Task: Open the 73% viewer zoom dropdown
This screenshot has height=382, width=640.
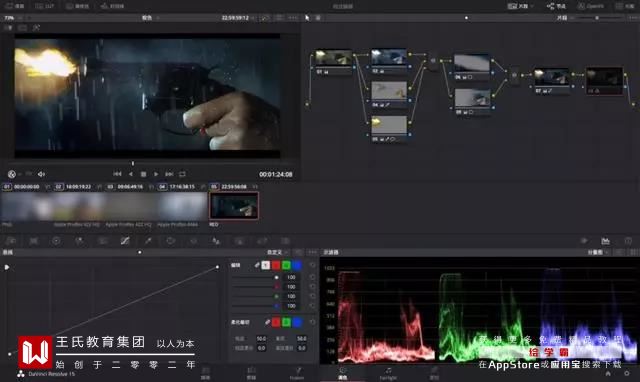Action: (x=12, y=18)
